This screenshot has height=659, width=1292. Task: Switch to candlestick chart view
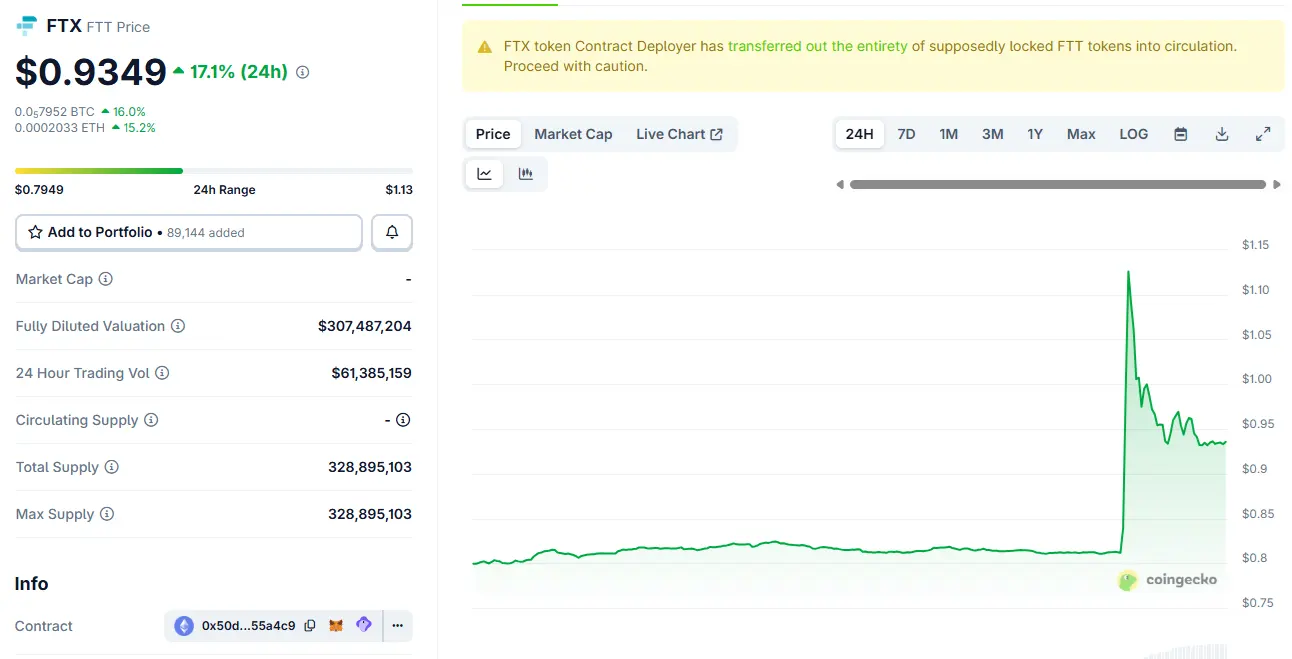point(526,174)
